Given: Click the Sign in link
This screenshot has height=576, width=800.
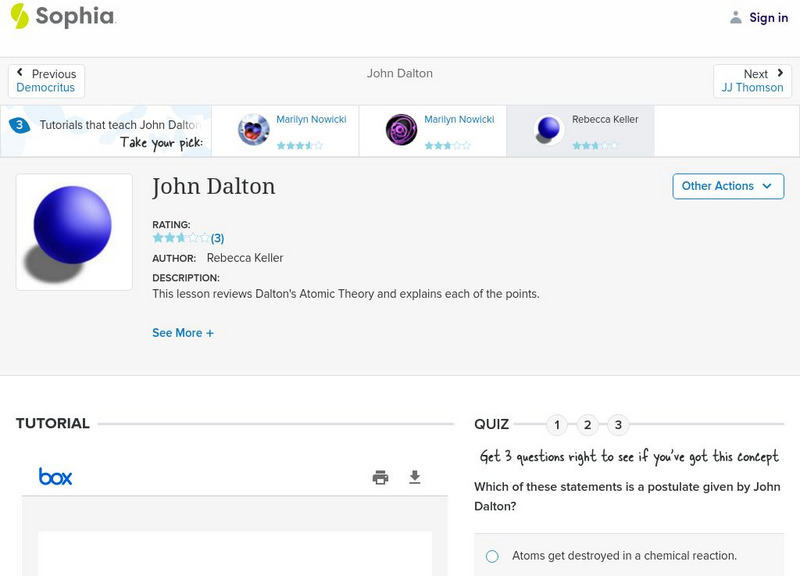Looking at the screenshot, I should tap(768, 18).
